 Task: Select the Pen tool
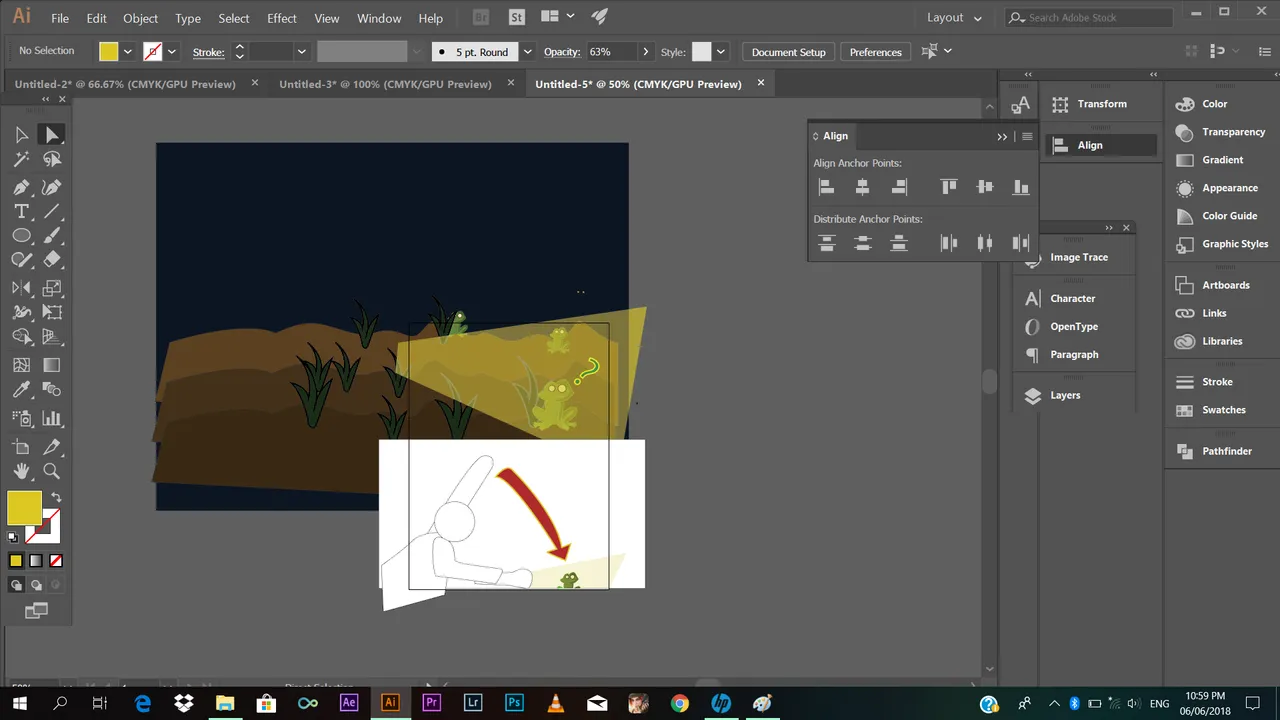click(x=21, y=187)
